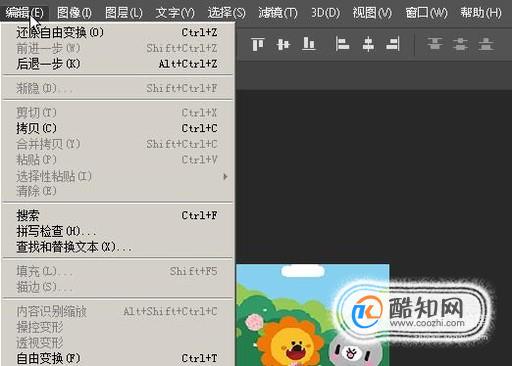Image resolution: width=512 pixels, height=366 pixels.
Task: Select the align bottom edges icon
Action: 309,44
